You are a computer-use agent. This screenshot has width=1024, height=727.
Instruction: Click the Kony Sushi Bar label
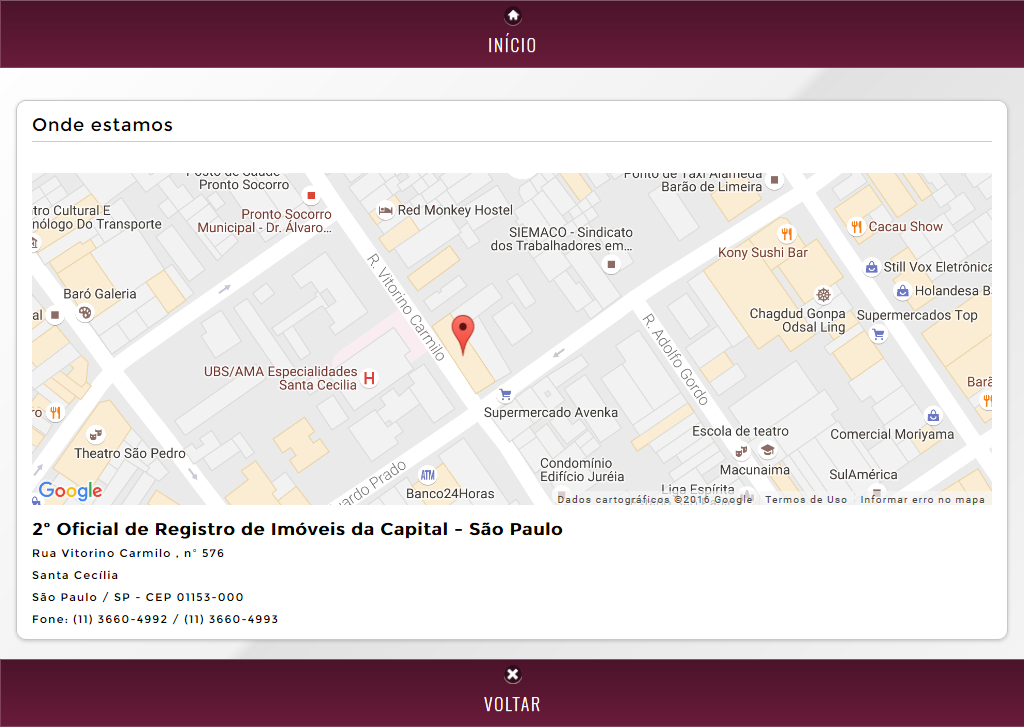tap(763, 253)
